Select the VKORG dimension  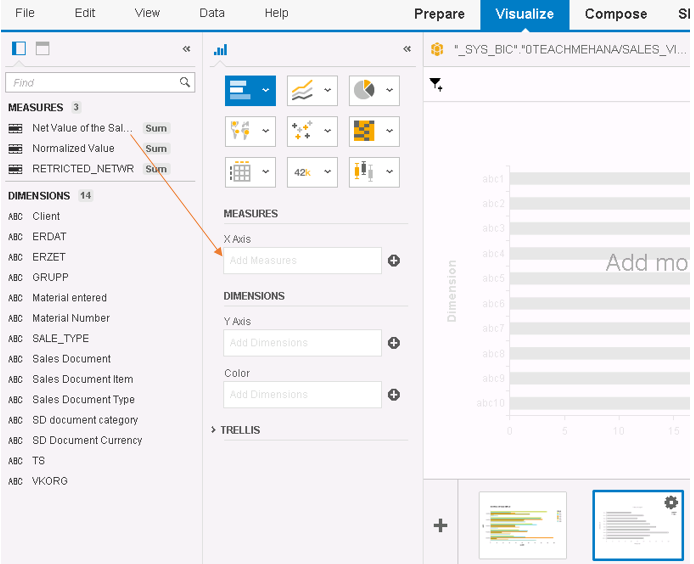coord(50,481)
